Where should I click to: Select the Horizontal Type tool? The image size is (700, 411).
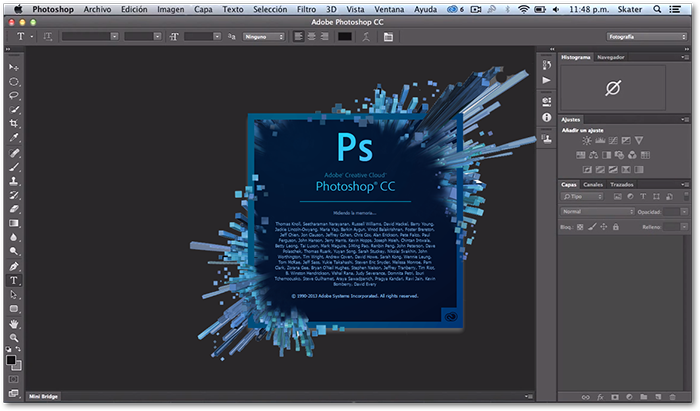click(x=14, y=280)
